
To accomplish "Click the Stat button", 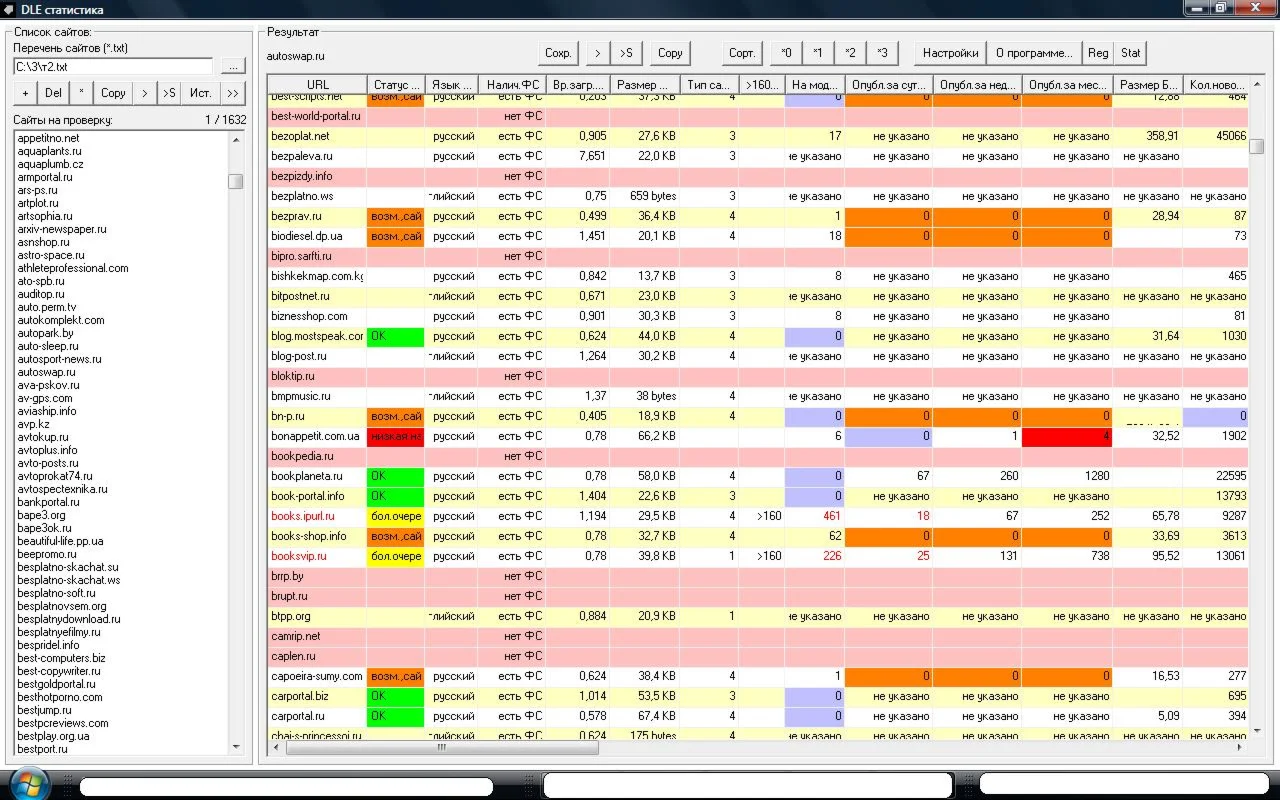I will (1130, 53).
